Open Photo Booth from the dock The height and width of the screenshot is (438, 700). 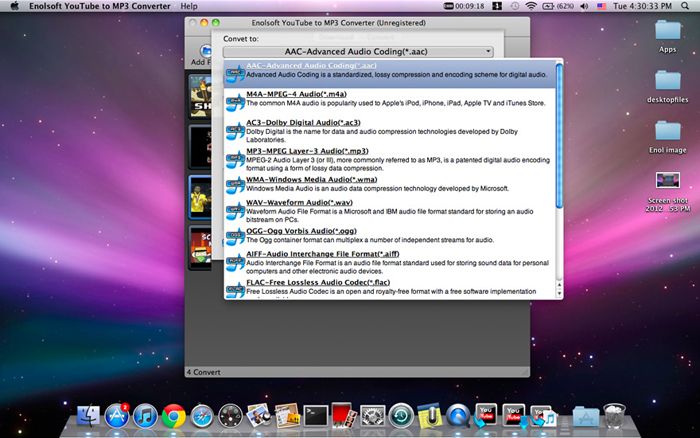344,416
